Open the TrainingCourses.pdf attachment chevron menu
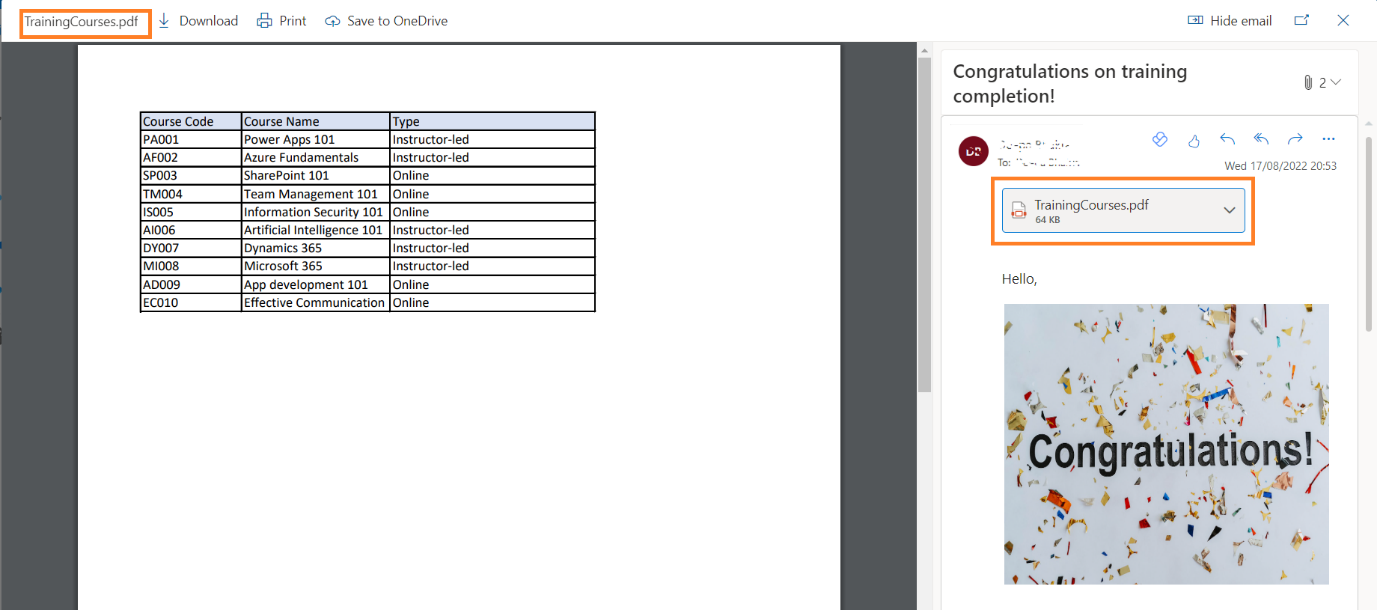The image size is (1377, 610). [1230, 210]
